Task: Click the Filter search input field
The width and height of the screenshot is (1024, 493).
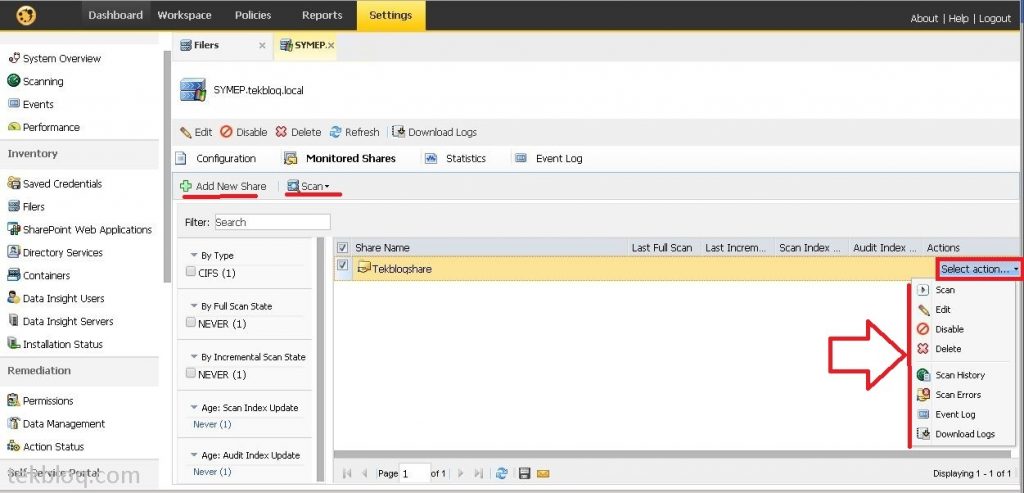Action: point(272,222)
